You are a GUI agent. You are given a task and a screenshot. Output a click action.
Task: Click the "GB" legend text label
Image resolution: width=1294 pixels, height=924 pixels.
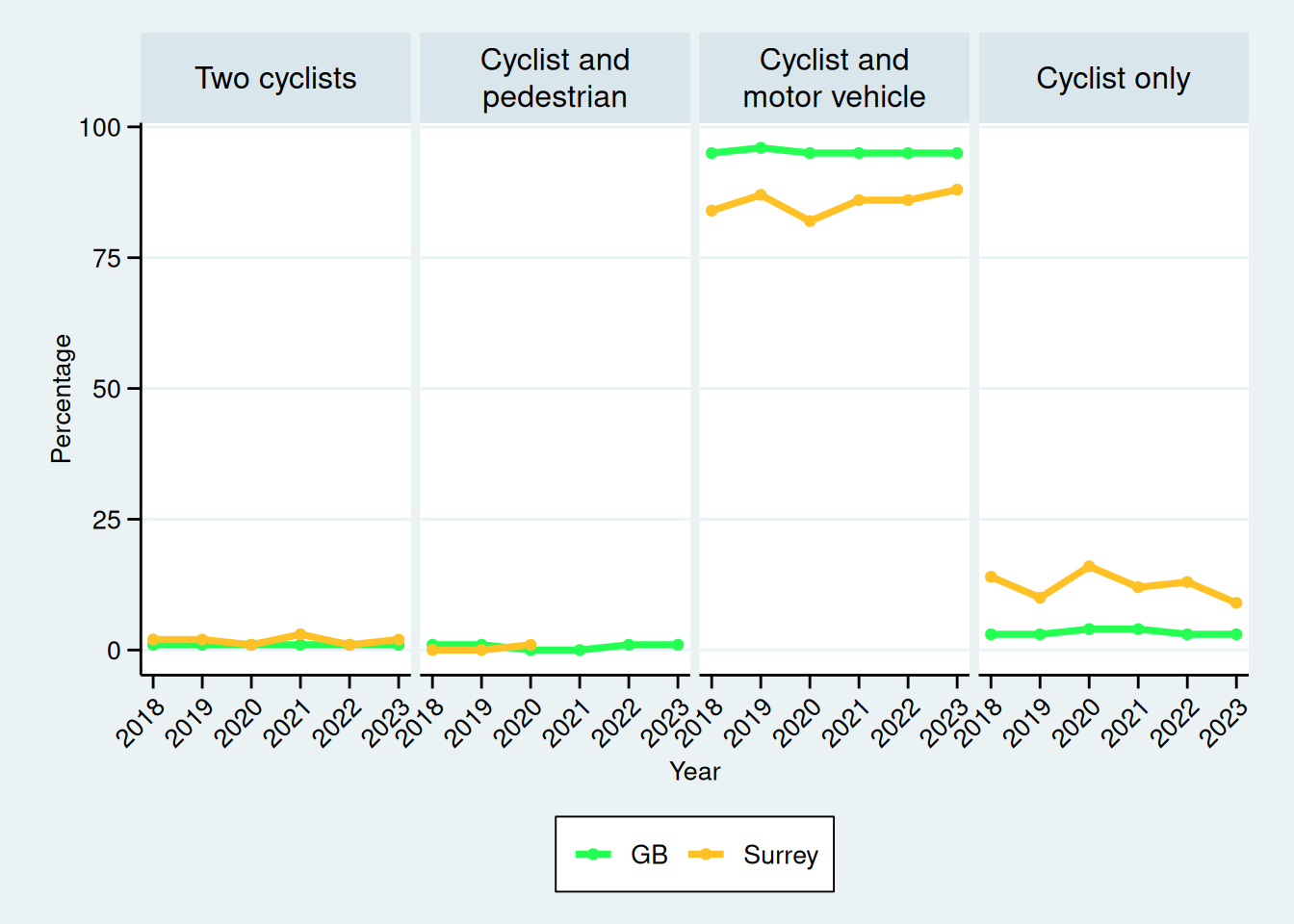649,855
